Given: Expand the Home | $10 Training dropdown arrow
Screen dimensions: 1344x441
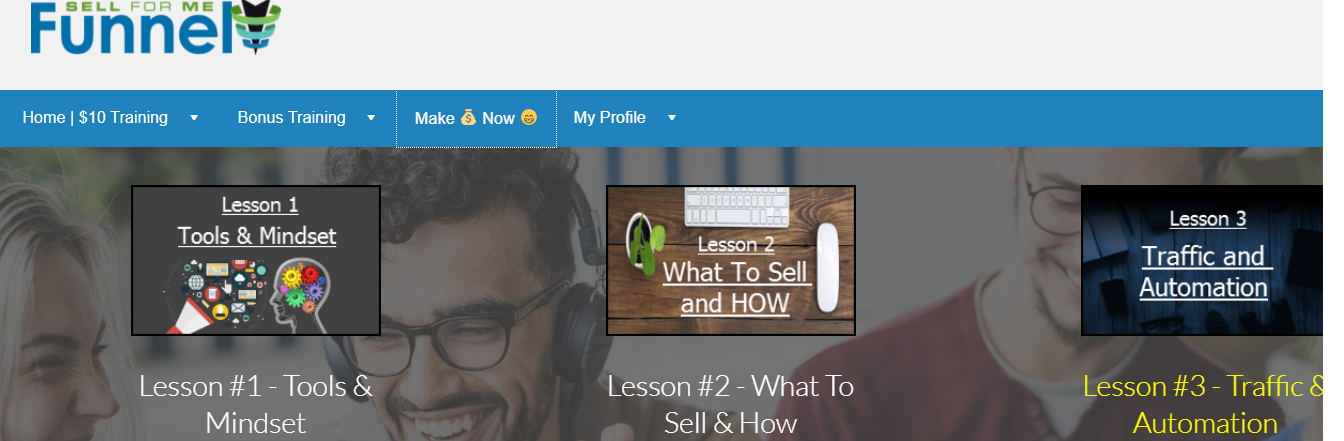Looking at the screenshot, I should [x=194, y=118].
